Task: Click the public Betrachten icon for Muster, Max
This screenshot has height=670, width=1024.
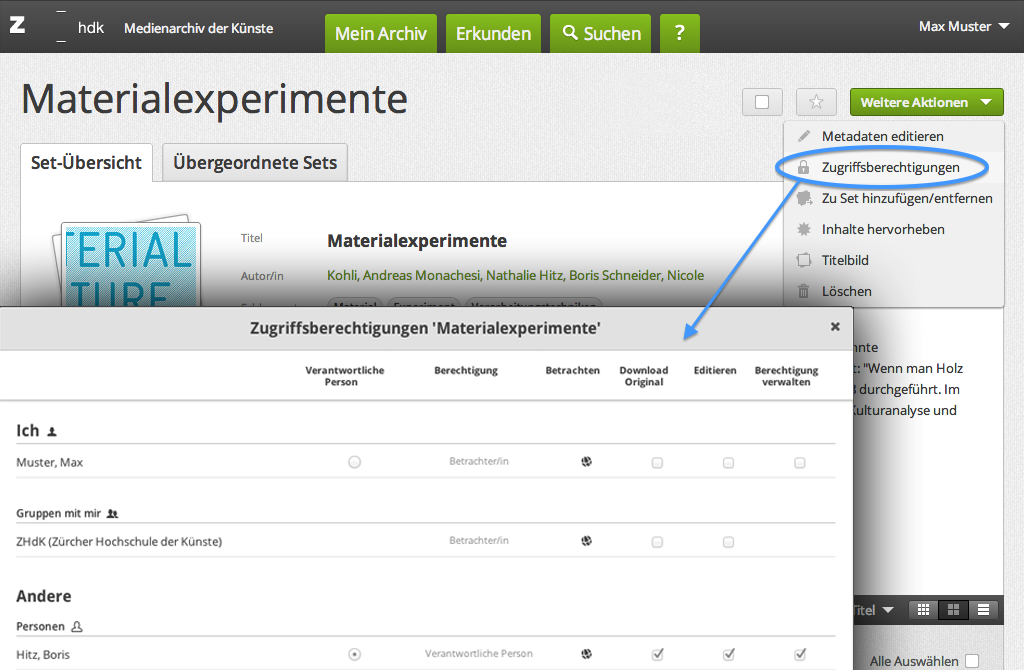Action: click(587, 462)
